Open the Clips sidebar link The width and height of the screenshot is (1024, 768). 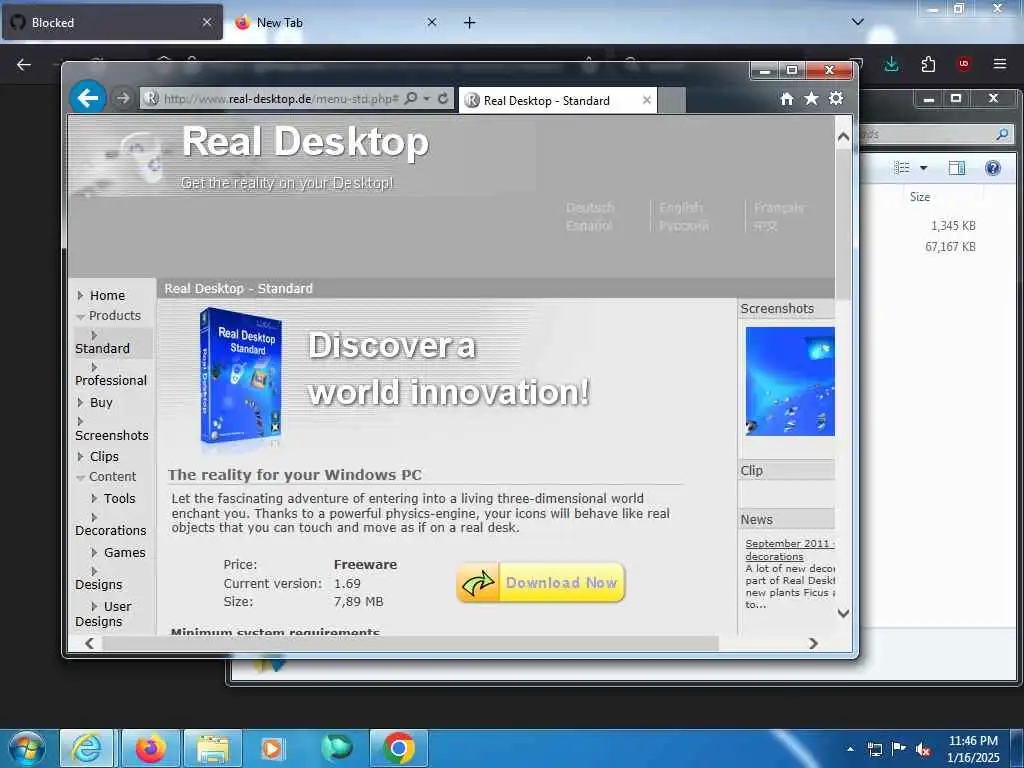104,456
